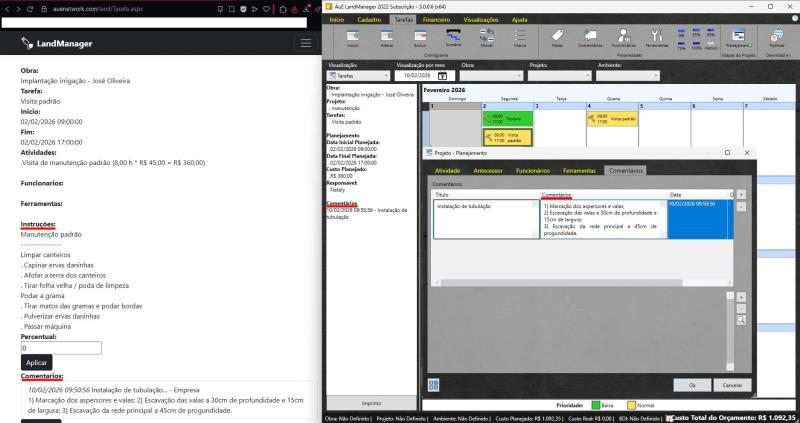The height and width of the screenshot is (423, 800).
Task: Switch to the Funcionários tab in dialog
Action: (x=531, y=171)
